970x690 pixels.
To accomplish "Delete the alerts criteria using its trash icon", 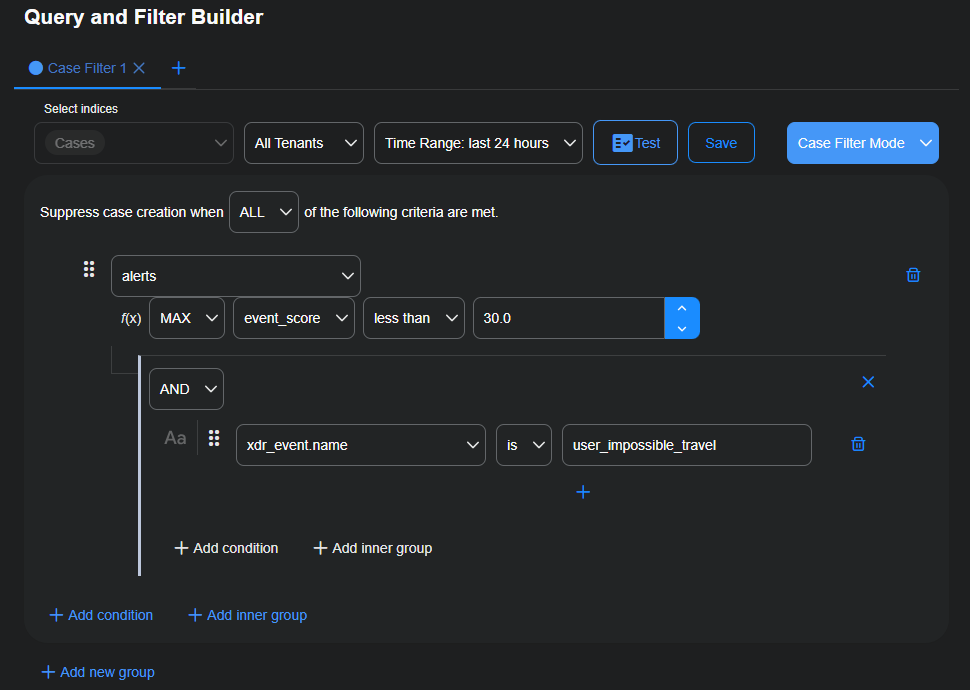I will pyautogui.click(x=912, y=274).
